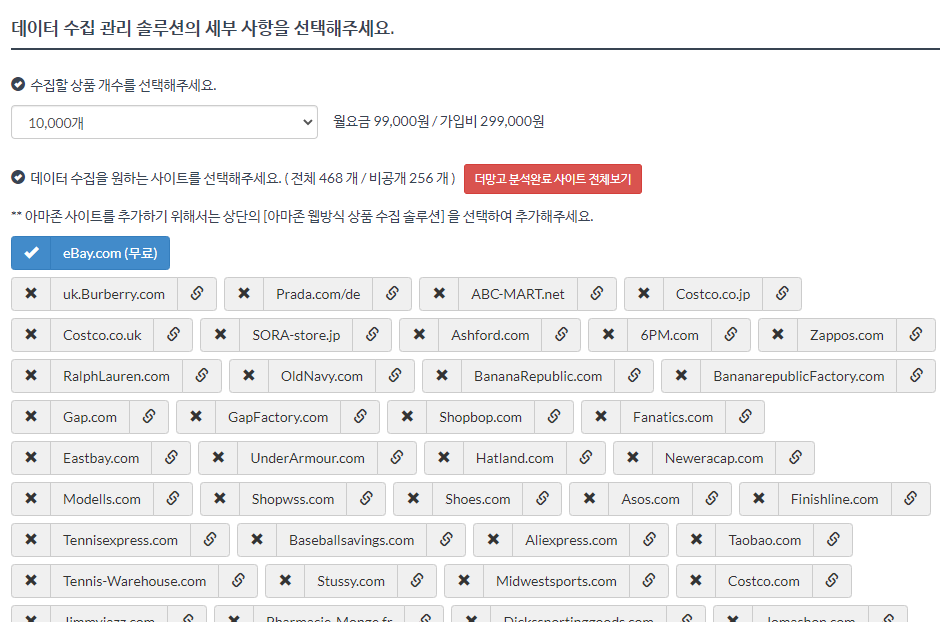Select the Tennisexpress.com site label
The width and height of the screenshot is (940, 622).
click(120, 540)
